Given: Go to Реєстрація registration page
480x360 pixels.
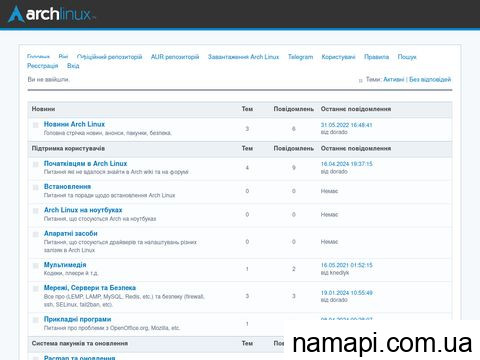Looking at the screenshot, I should 43,66.
